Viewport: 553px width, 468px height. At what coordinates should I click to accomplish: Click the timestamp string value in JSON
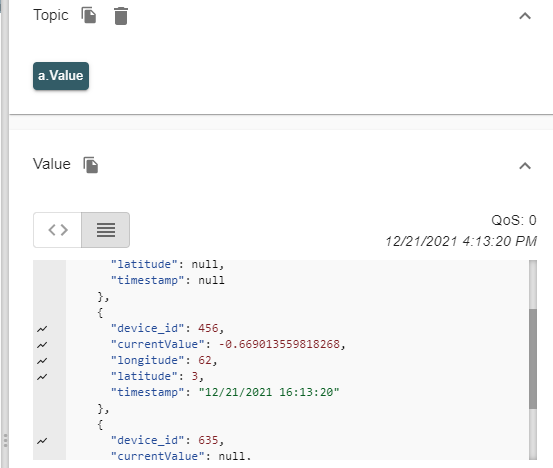(x=269, y=392)
